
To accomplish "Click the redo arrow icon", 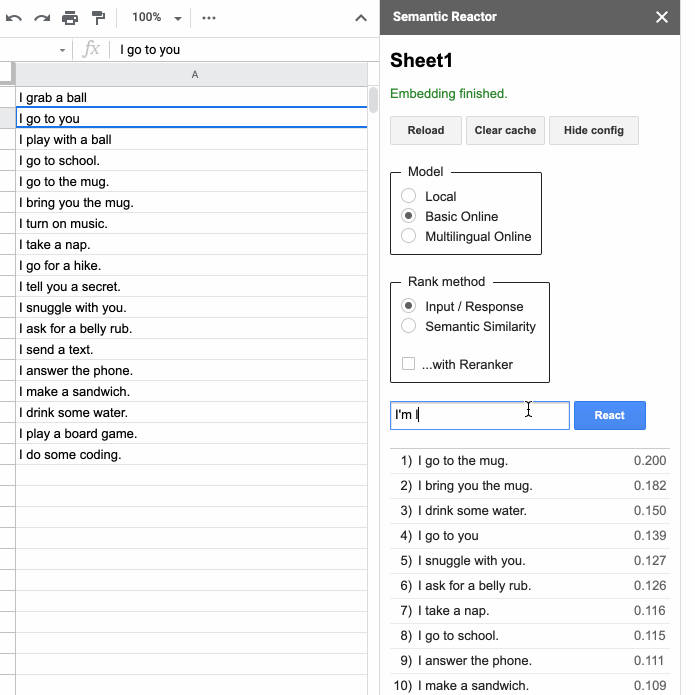I will [x=42, y=18].
